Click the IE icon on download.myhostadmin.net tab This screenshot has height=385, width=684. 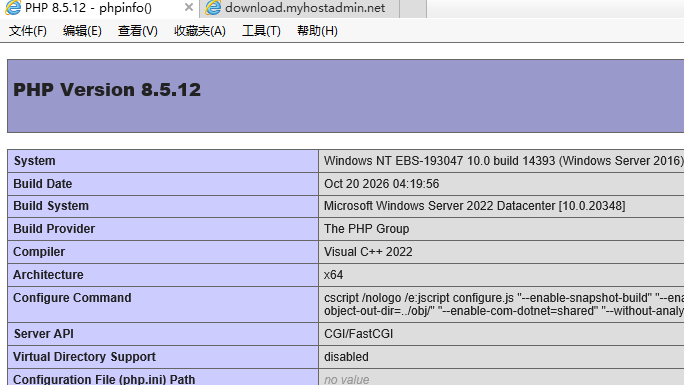tap(213, 7)
